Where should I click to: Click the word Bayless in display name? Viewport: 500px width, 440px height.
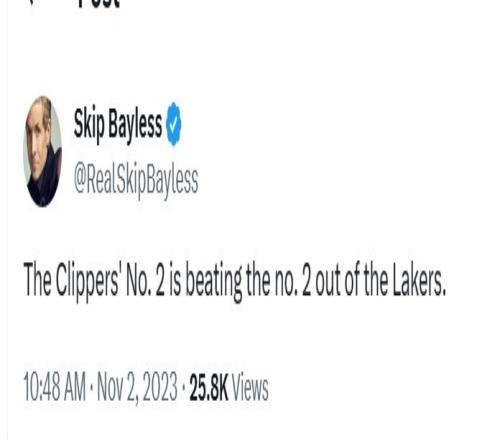coord(135,125)
